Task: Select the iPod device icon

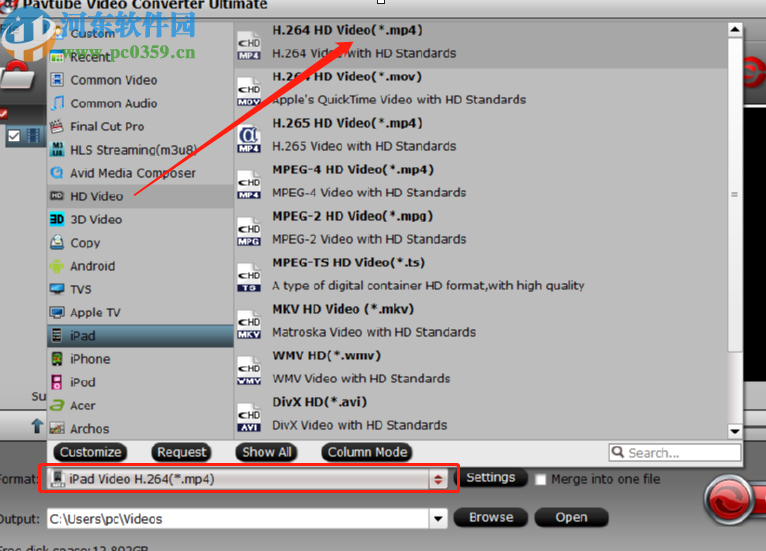Action: [57, 382]
